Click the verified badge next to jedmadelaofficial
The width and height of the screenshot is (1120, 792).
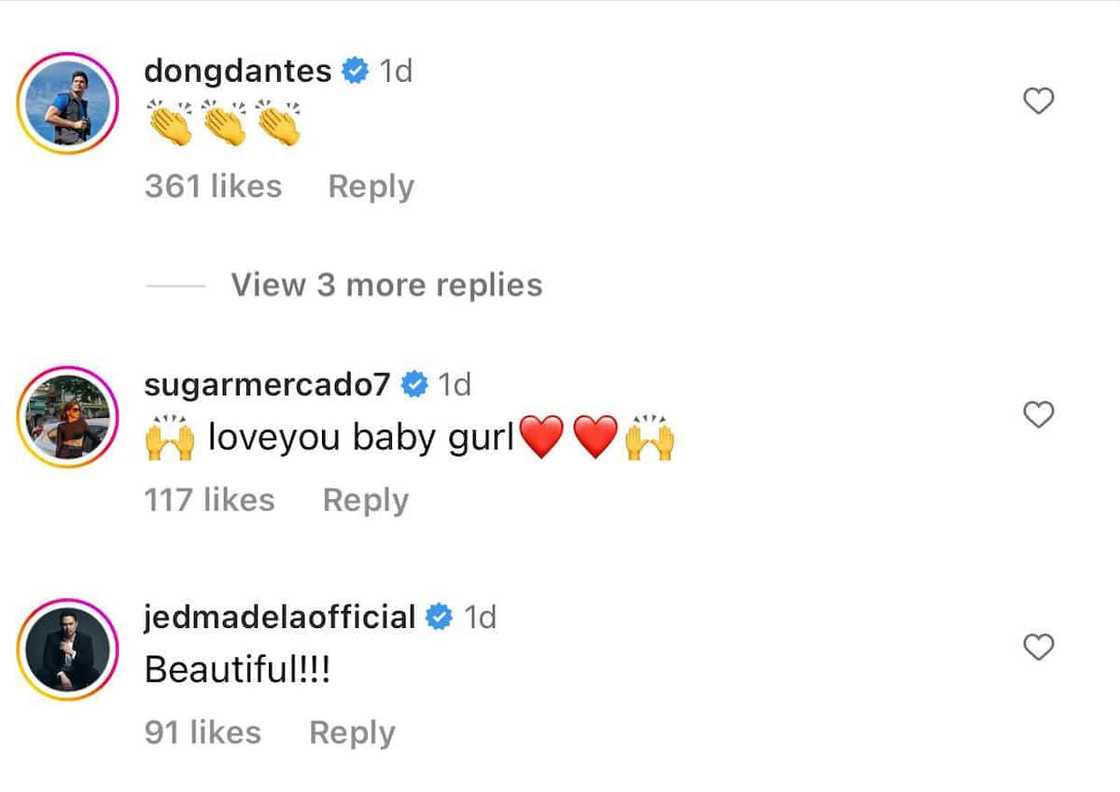pyautogui.click(x=439, y=618)
